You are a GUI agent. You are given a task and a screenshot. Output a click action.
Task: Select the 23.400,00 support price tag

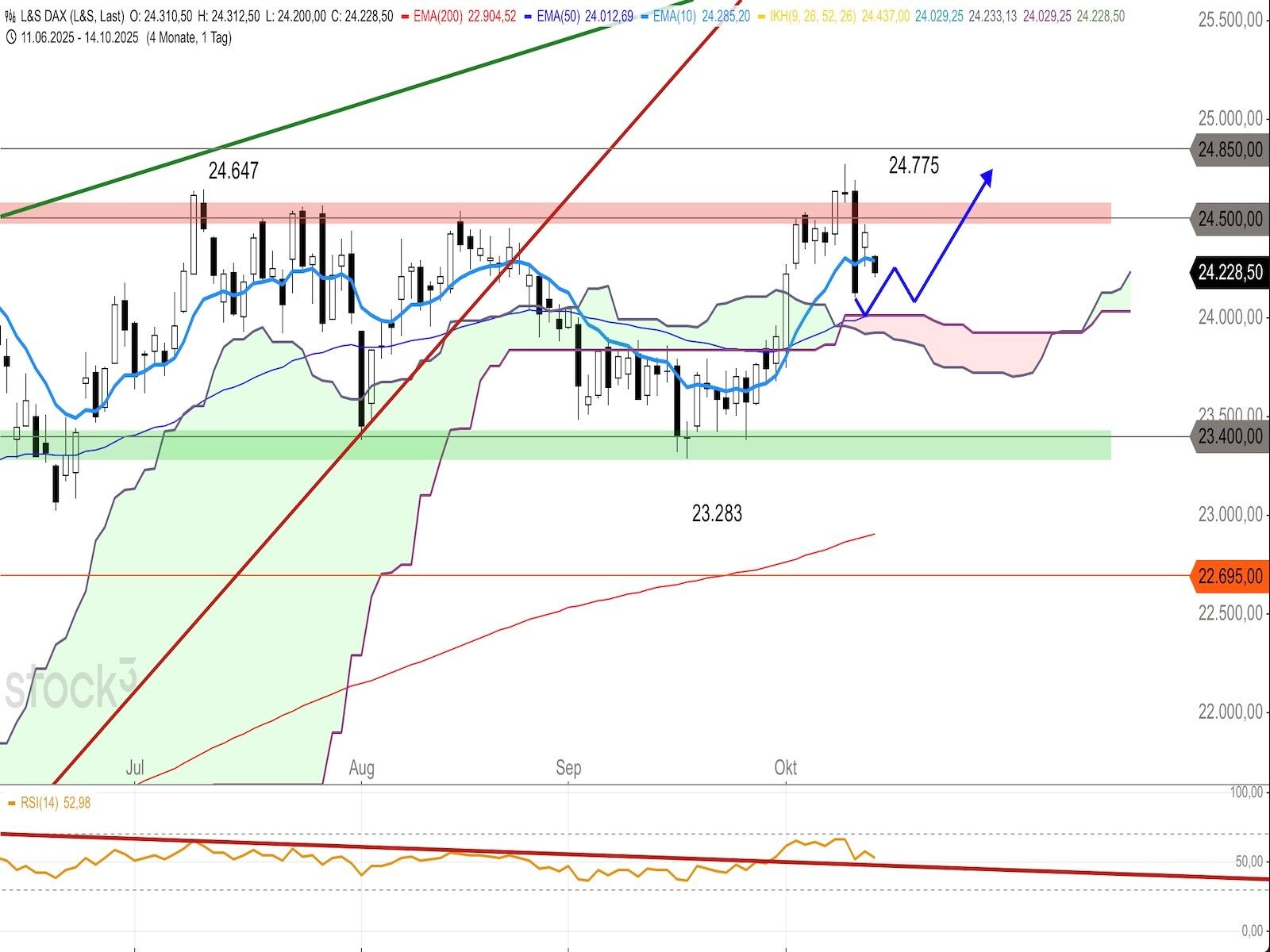coord(1230,436)
